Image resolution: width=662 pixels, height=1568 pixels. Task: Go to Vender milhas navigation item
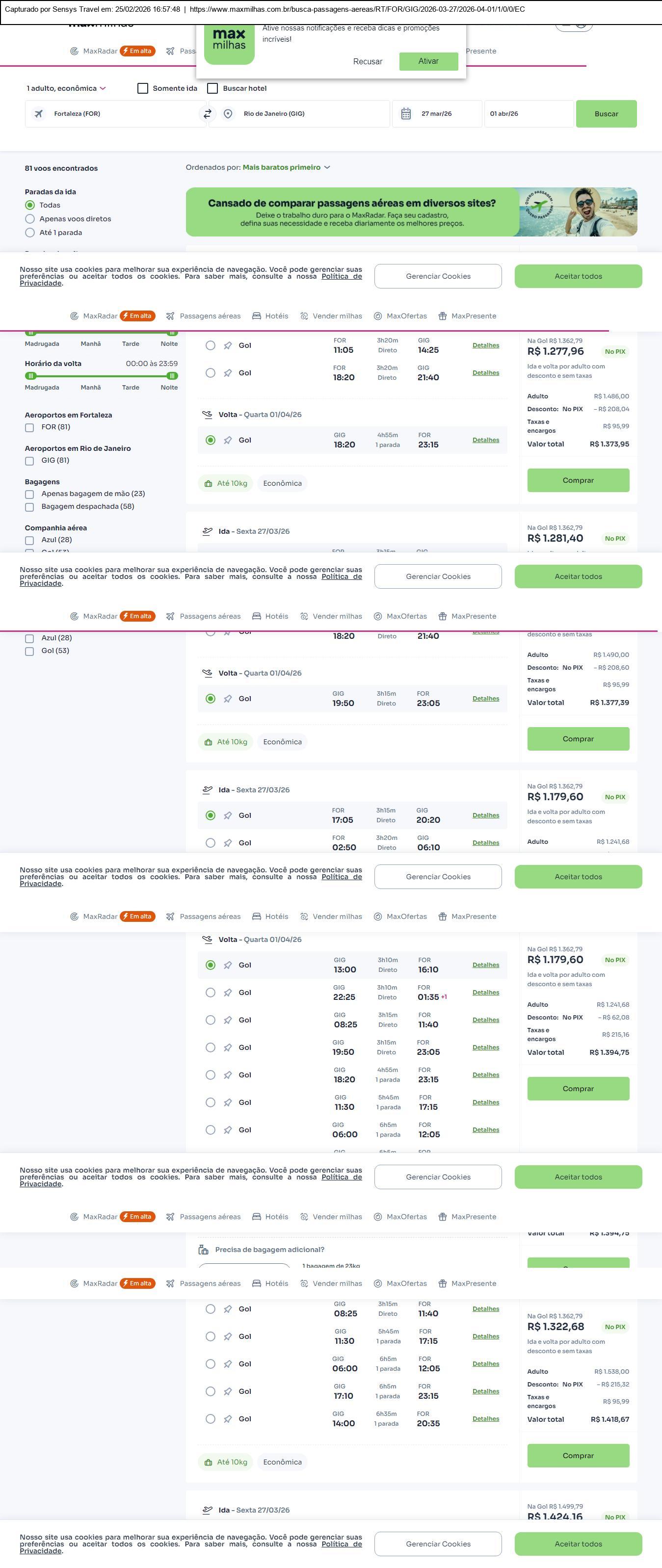click(331, 316)
